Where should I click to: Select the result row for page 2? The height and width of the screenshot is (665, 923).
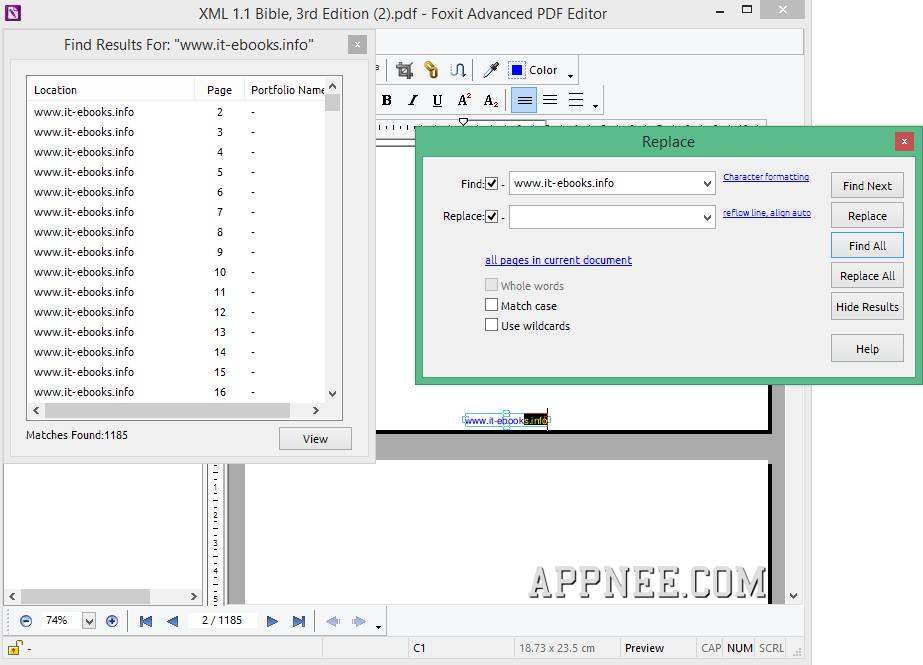coord(175,112)
